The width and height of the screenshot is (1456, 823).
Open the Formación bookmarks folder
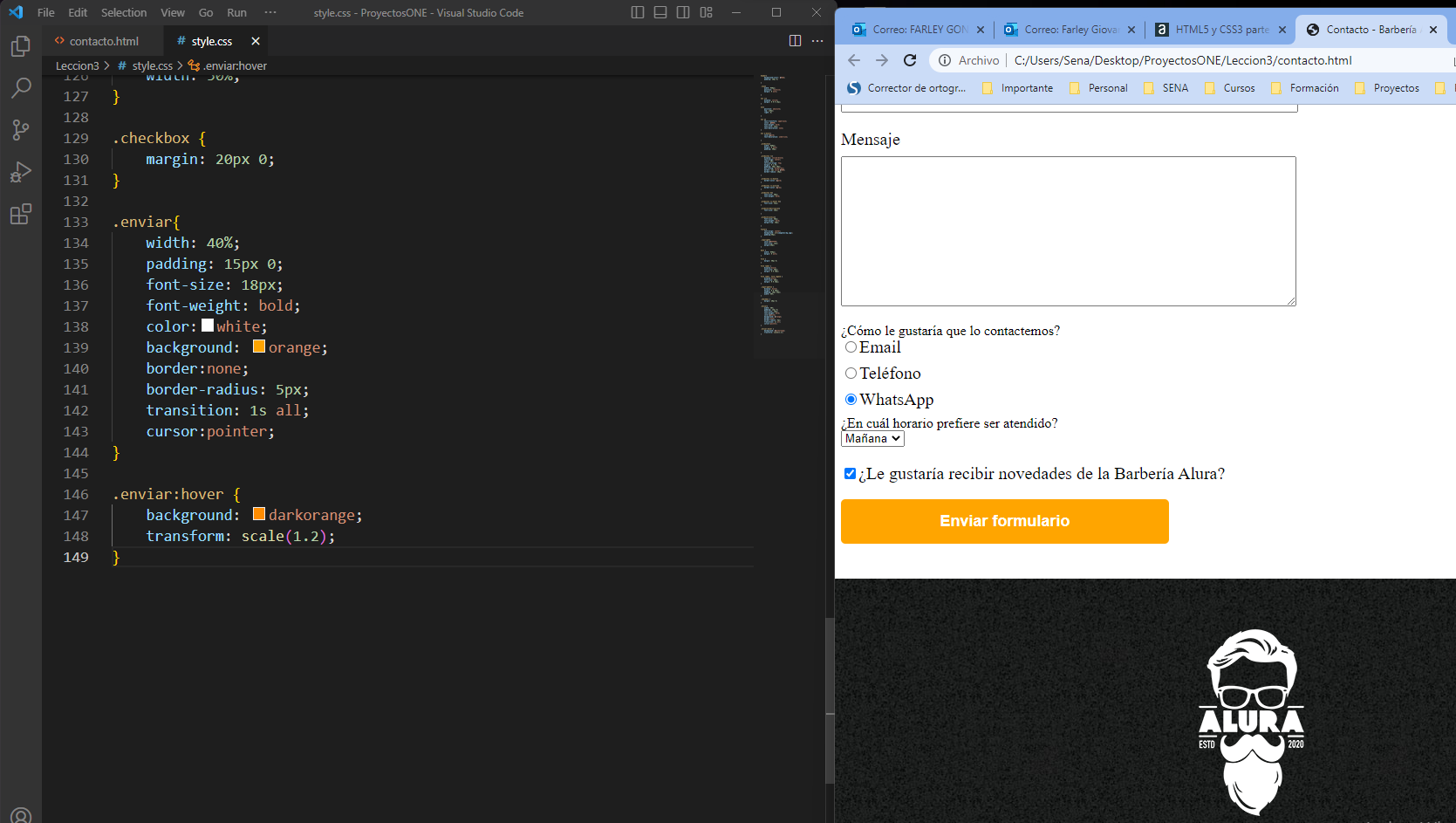(x=1304, y=88)
